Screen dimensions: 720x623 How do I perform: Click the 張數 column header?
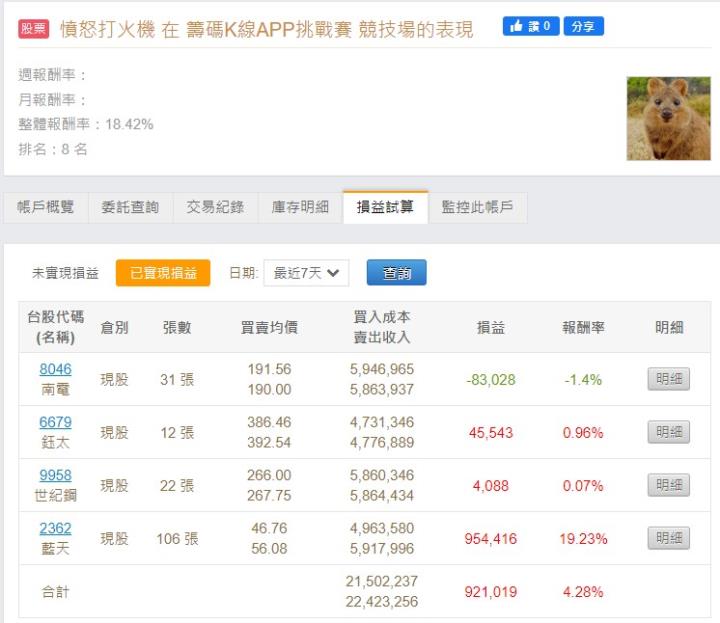pos(177,327)
